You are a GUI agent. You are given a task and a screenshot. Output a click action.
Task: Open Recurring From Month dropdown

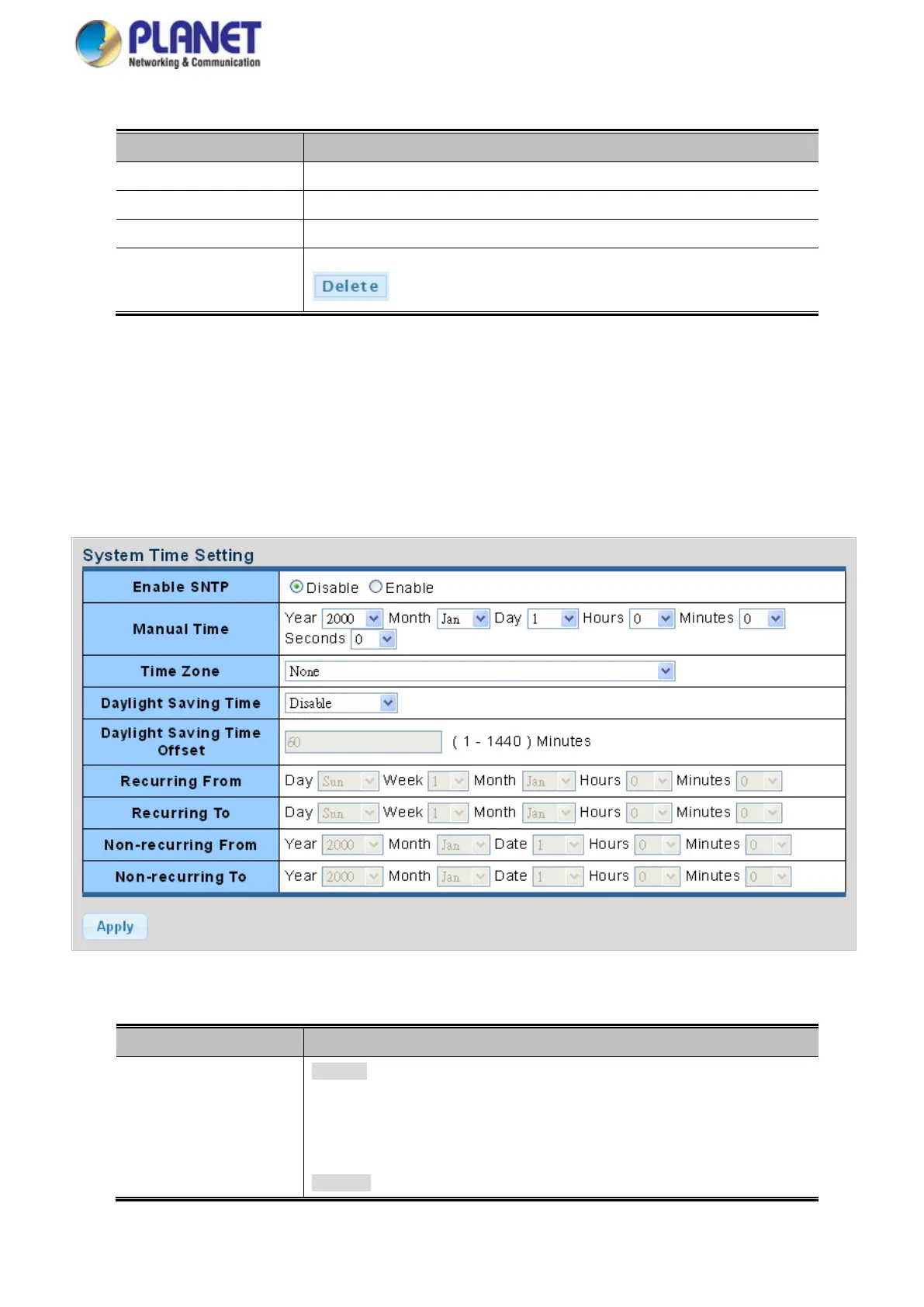(549, 781)
